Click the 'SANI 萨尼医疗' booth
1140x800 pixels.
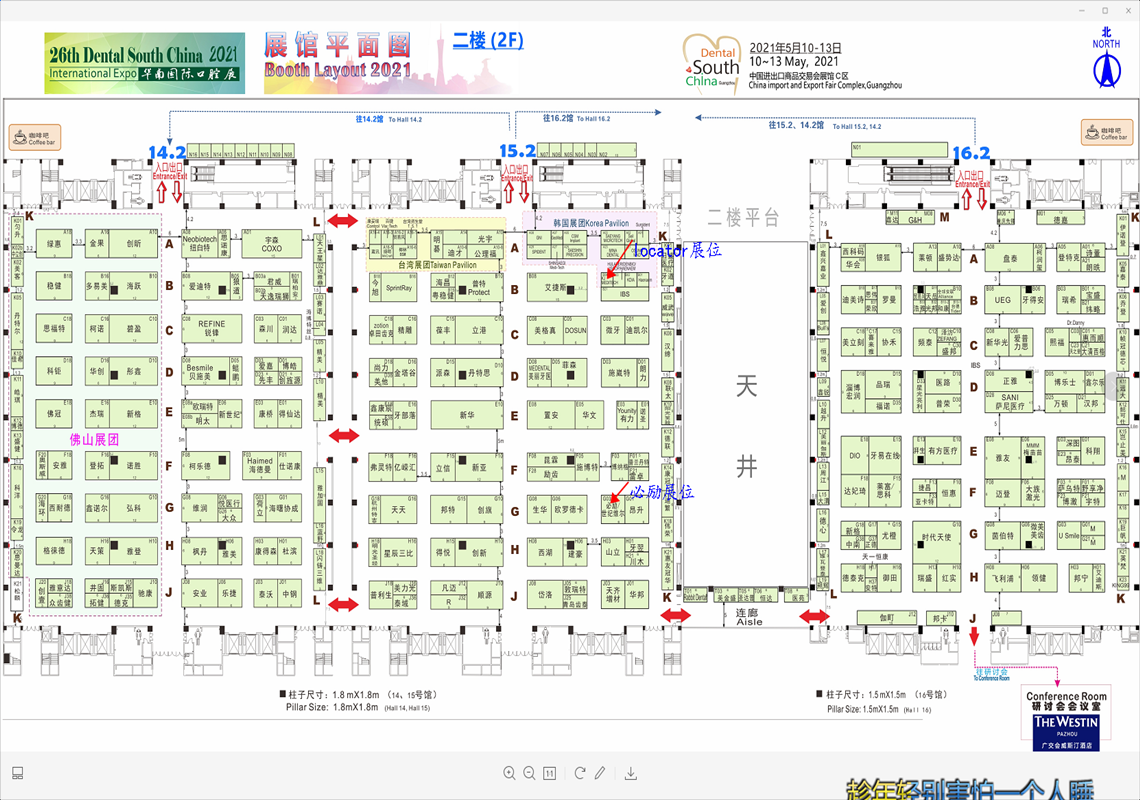pyautogui.click(x=1010, y=401)
